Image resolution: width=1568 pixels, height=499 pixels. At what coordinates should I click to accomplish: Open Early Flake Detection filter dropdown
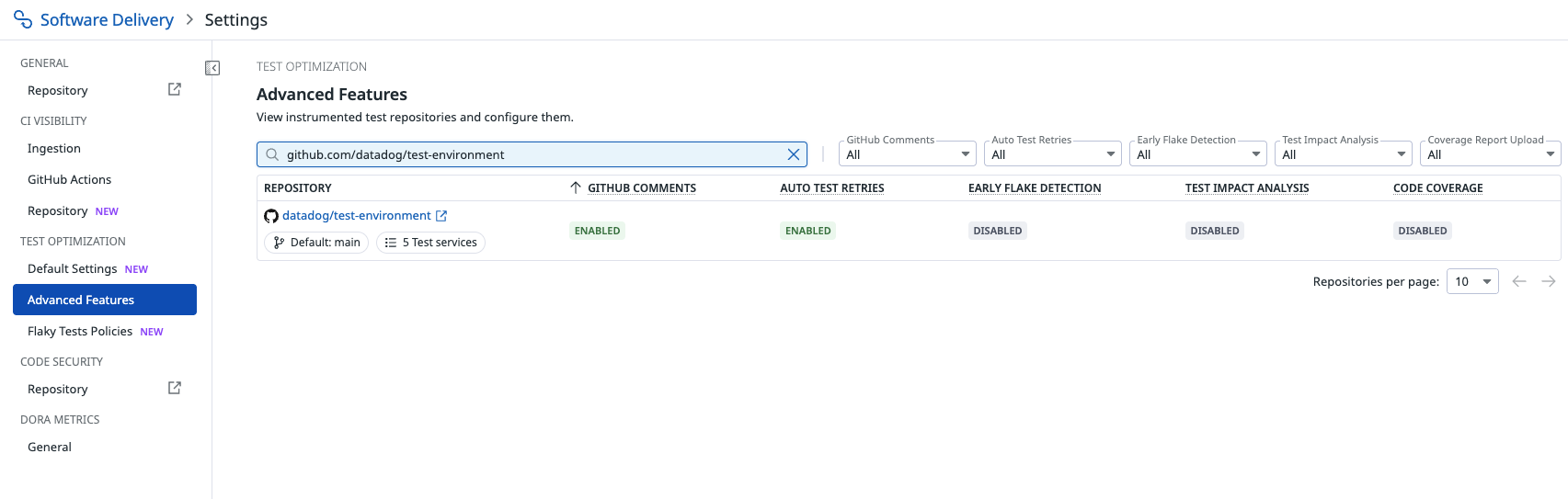(x=1198, y=154)
